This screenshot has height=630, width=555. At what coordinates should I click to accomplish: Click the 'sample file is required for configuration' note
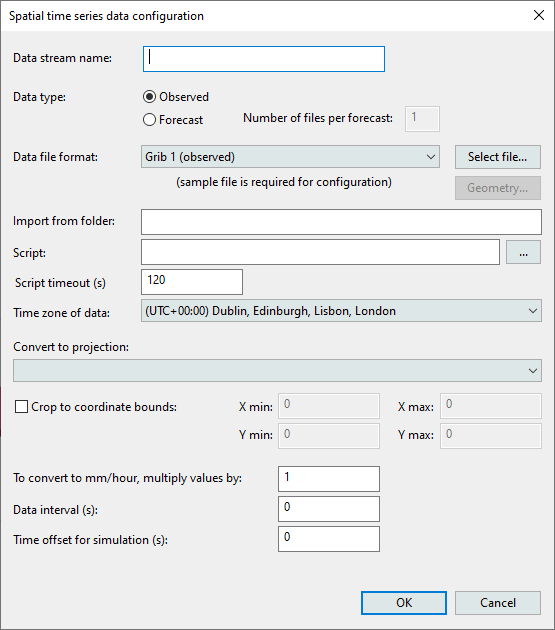click(284, 182)
